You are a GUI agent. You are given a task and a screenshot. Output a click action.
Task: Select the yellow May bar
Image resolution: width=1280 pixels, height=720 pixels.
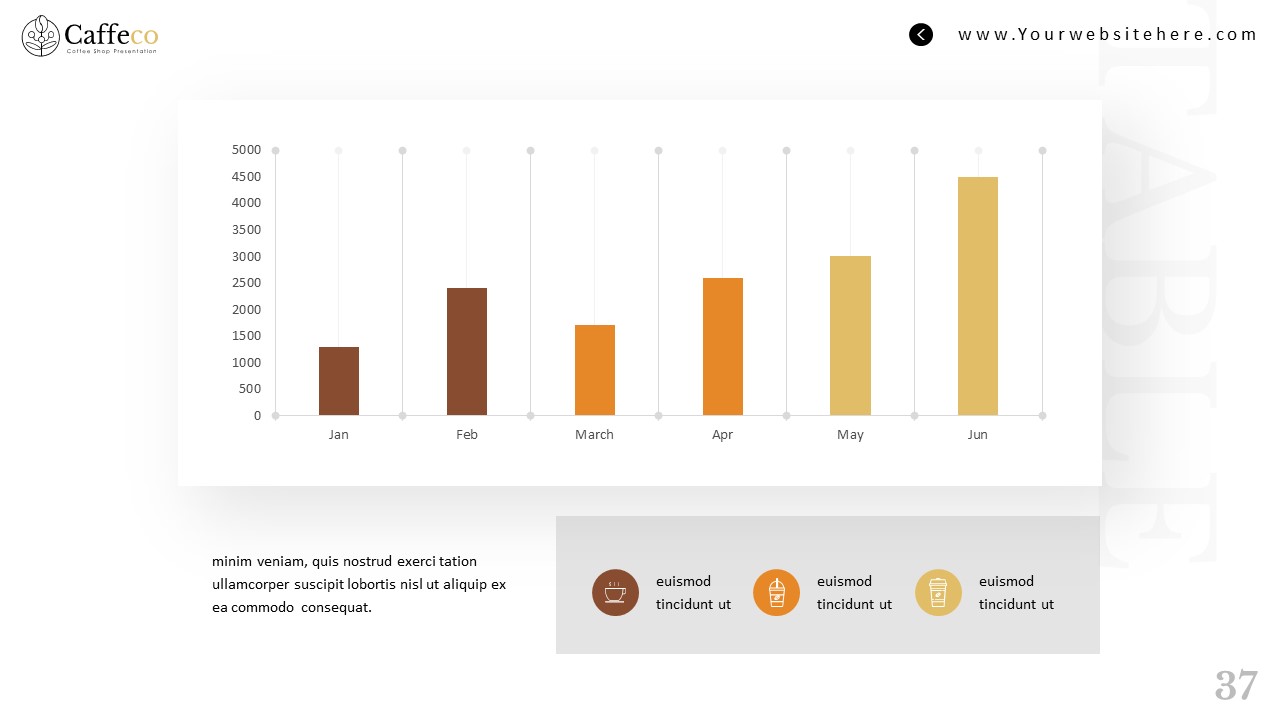(x=850, y=335)
